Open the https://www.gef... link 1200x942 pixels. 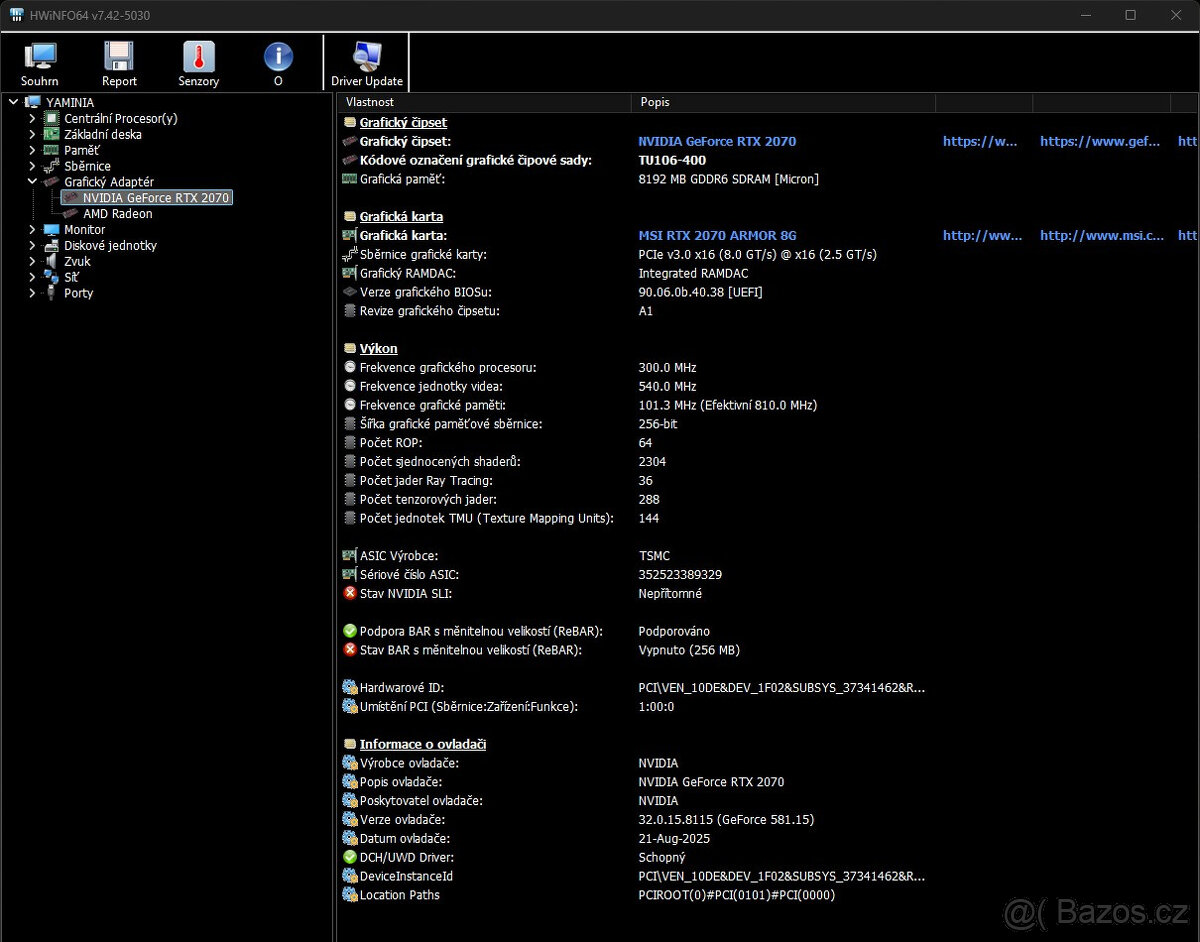click(x=1100, y=141)
